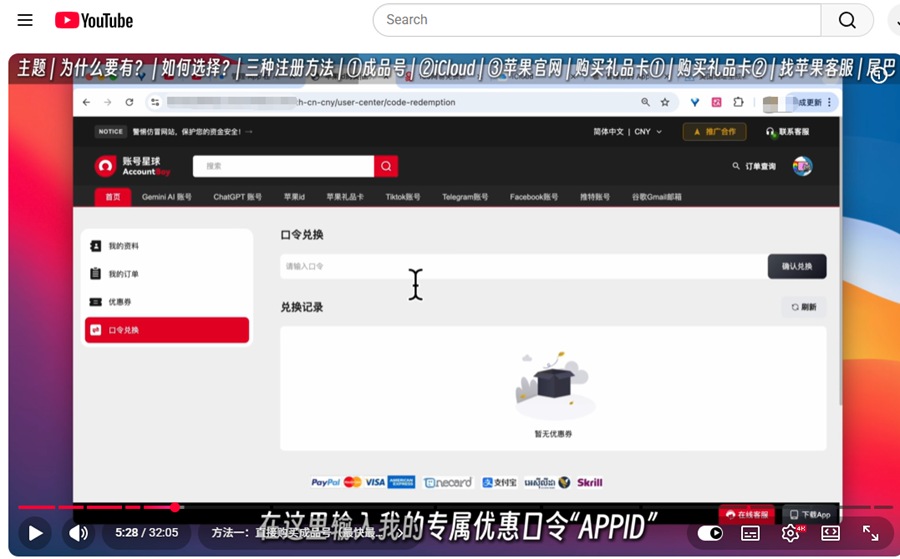
Task: Toggle the autoplay switch
Action: pyautogui.click(x=710, y=533)
